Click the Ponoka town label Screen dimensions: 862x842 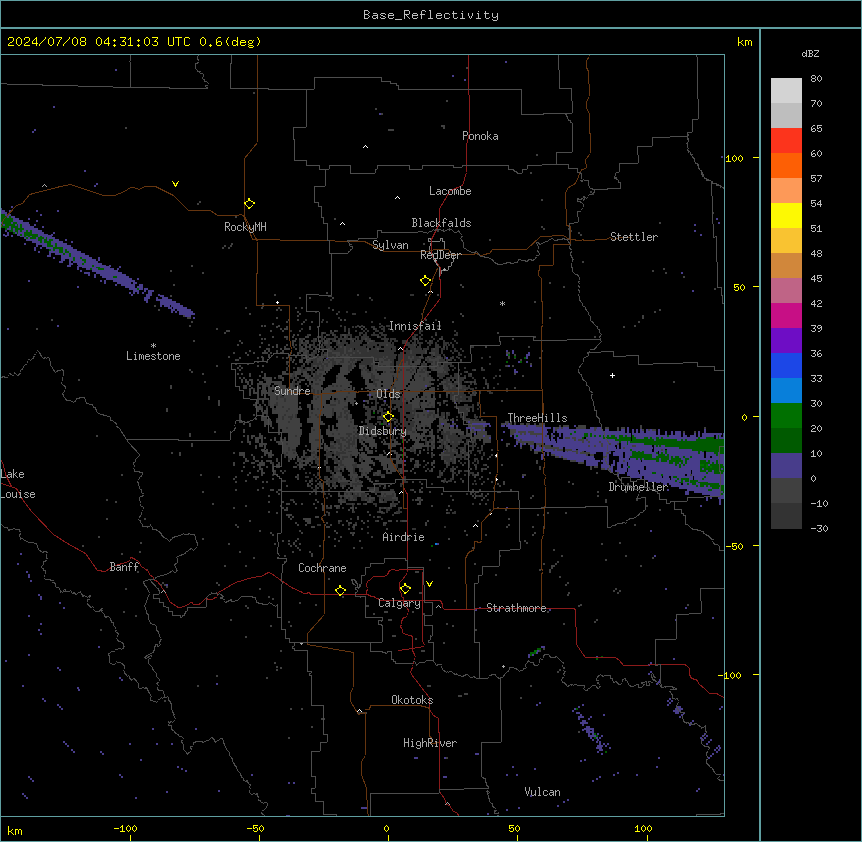(x=480, y=136)
